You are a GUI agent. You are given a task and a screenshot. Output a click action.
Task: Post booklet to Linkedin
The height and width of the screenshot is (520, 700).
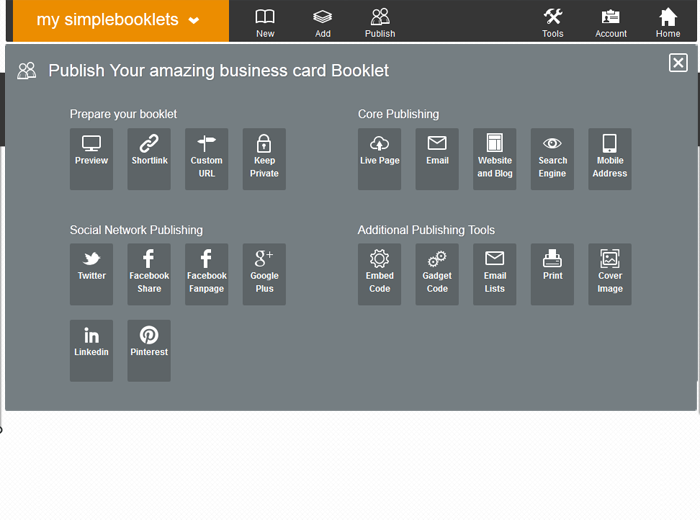[91, 350]
